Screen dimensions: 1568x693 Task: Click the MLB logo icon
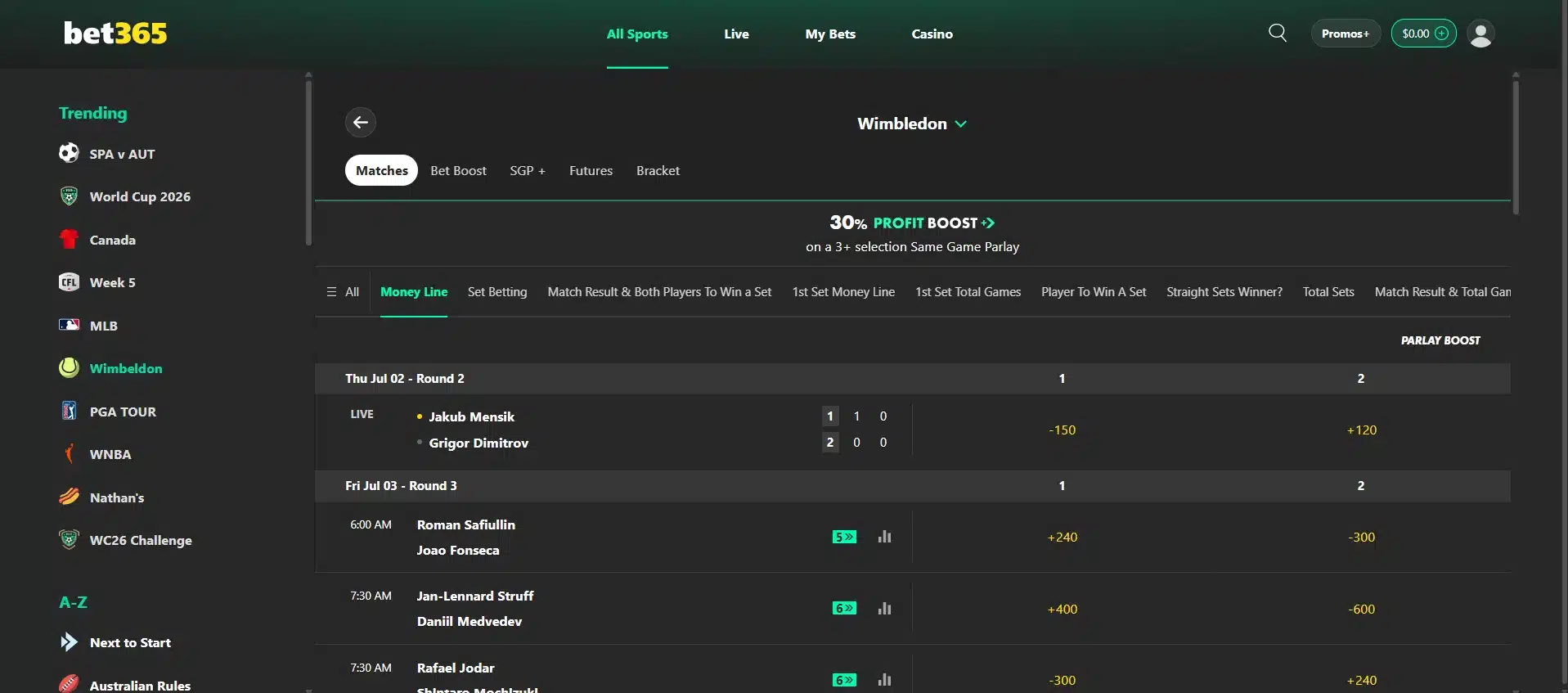(x=70, y=325)
